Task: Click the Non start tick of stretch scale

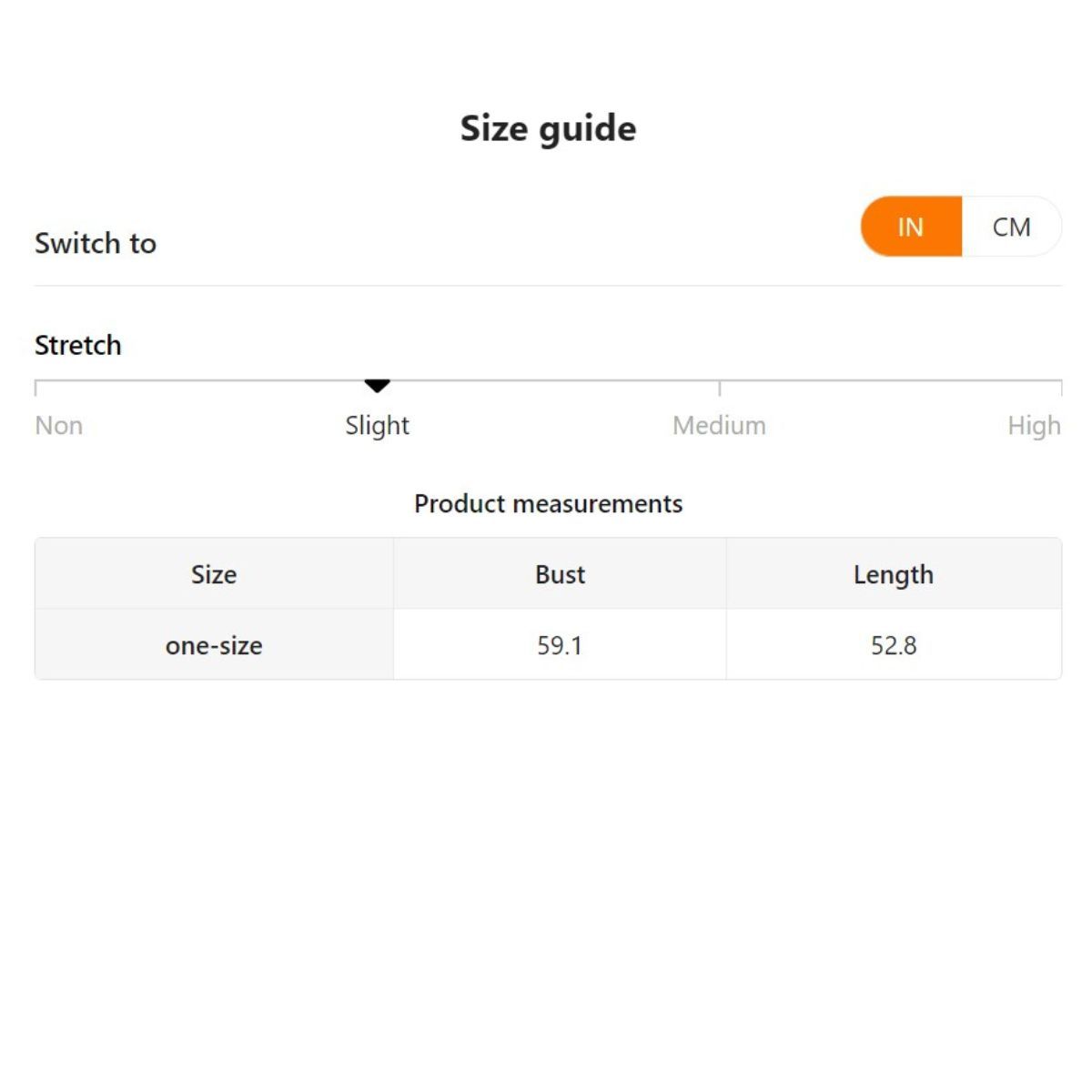Action: tap(35, 389)
